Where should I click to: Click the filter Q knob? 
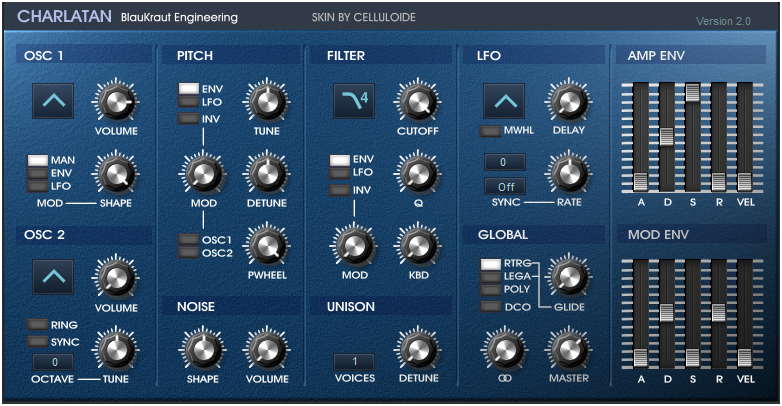(418, 174)
